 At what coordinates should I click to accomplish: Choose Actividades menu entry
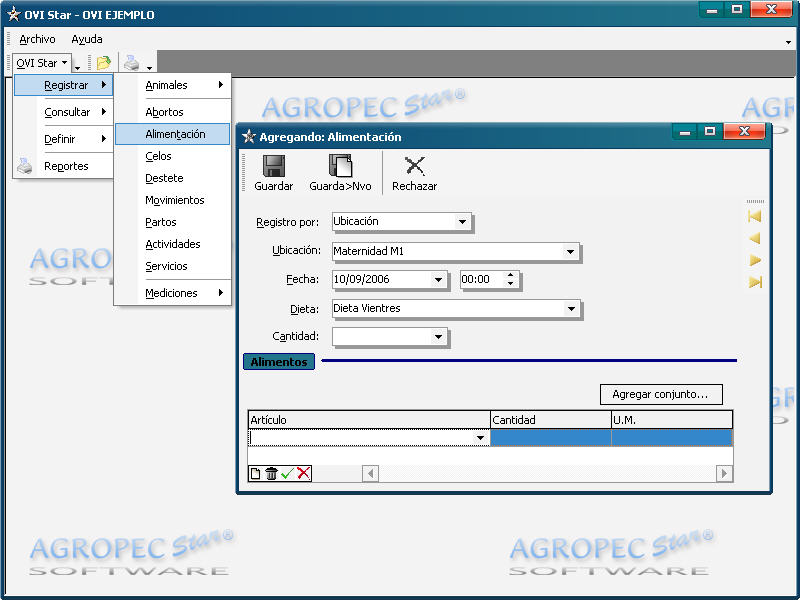tap(173, 244)
